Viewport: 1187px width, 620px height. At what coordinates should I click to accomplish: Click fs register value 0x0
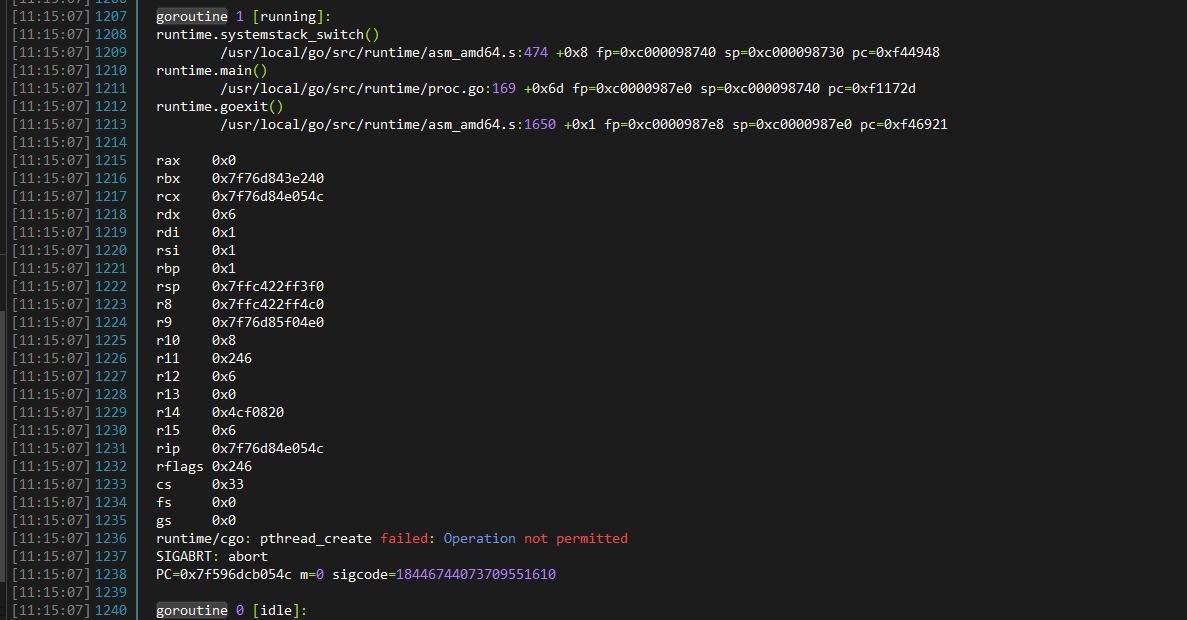[224, 503]
